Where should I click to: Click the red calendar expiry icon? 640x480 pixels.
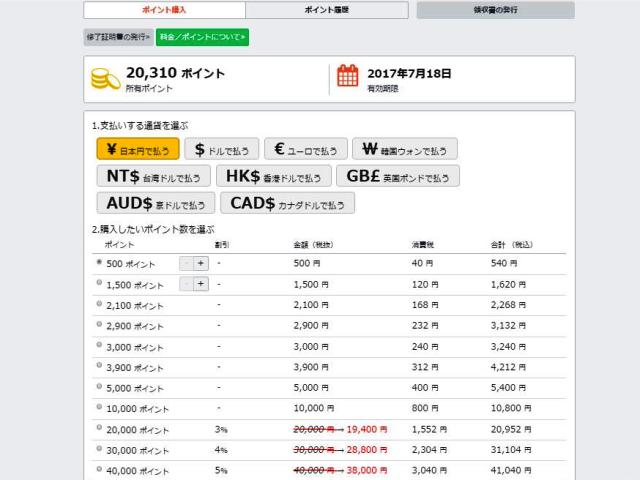(x=348, y=76)
